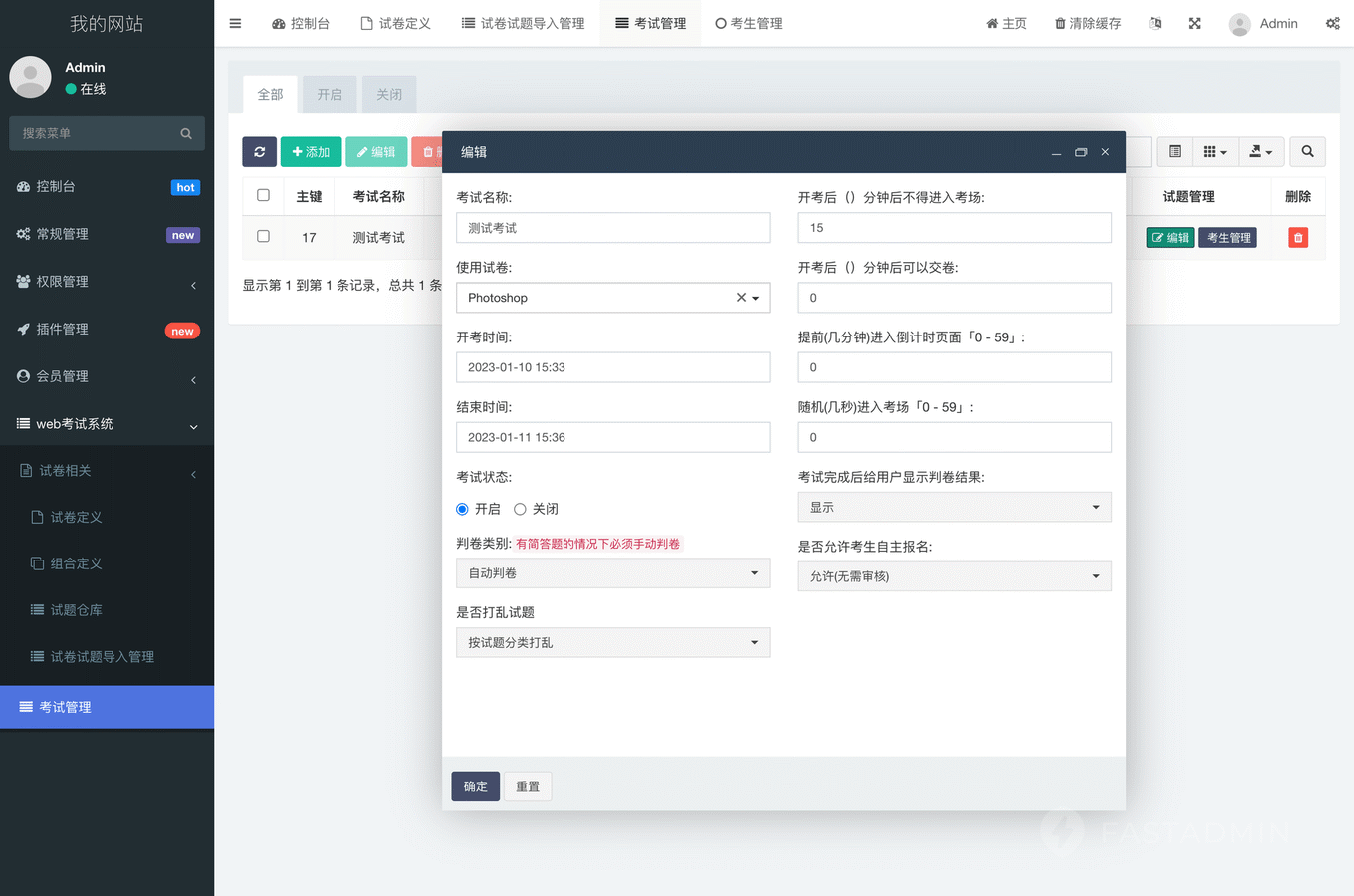This screenshot has height=896, width=1354.
Task: Click the red delete trash icon in row
Action: pyautogui.click(x=1297, y=238)
